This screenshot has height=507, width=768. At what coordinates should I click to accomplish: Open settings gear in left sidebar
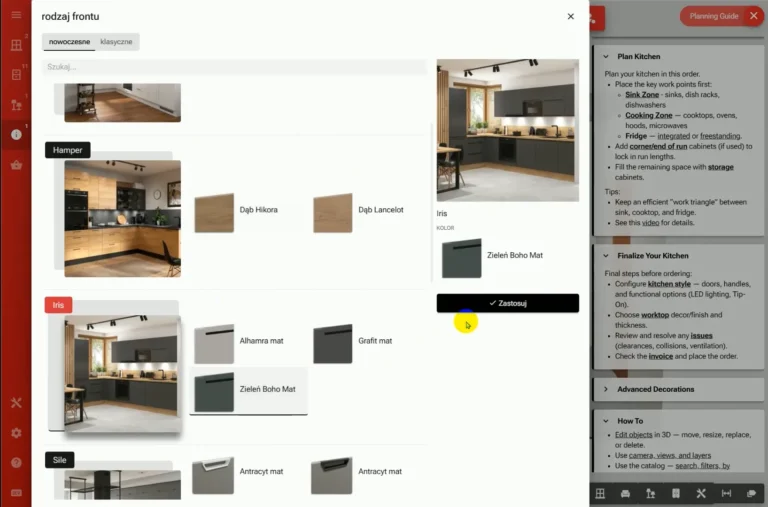15,433
